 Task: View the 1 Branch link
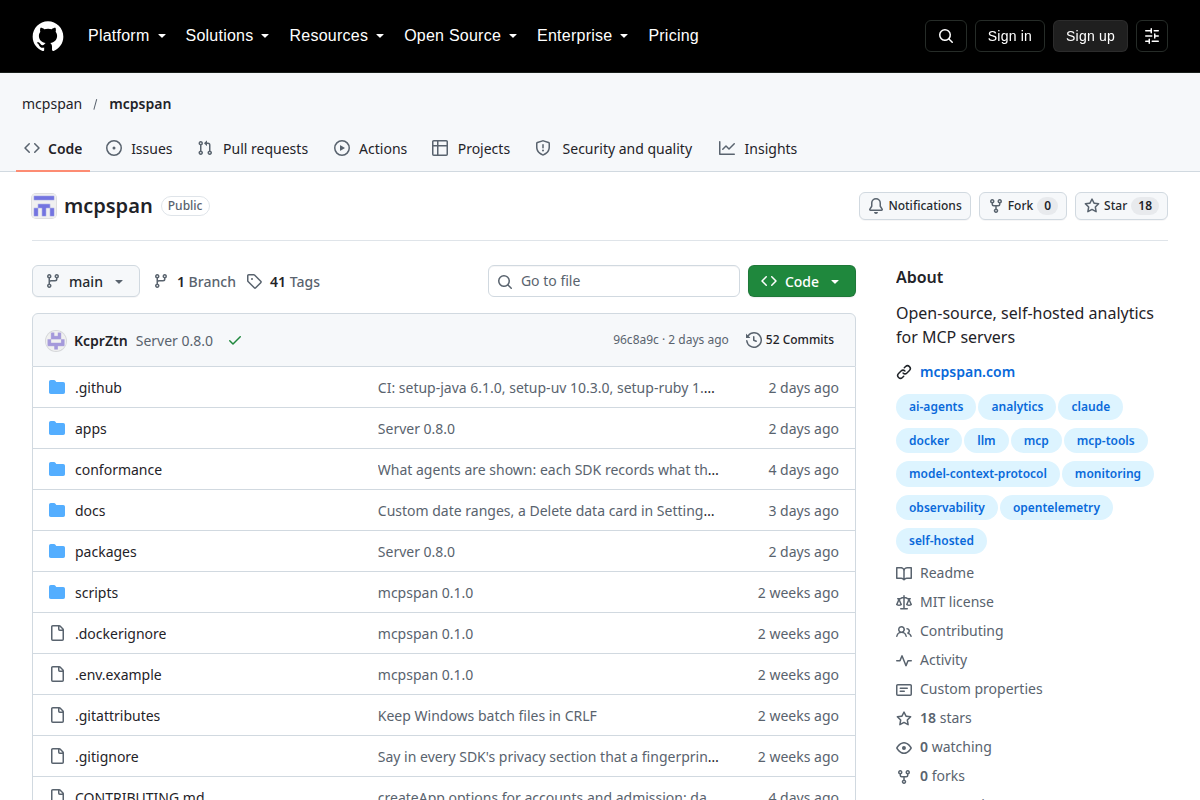coord(195,282)
